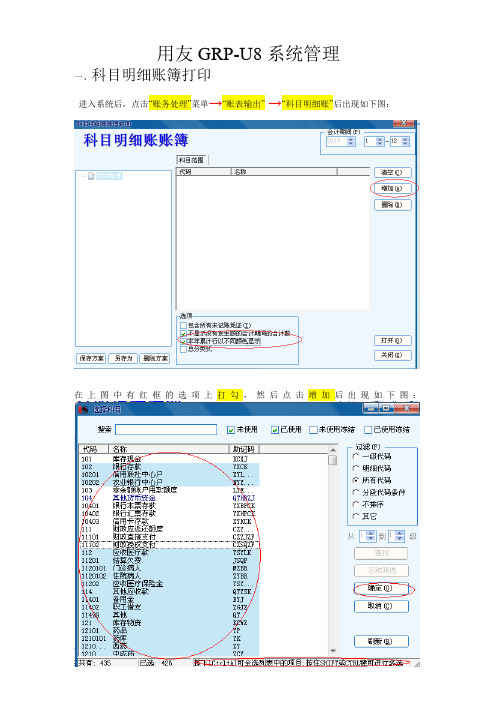The width and height of the screenshot is (496, 702).
Task: Click the 代码 column header in 选择科目 list
Action: click(x=93, y=449)
